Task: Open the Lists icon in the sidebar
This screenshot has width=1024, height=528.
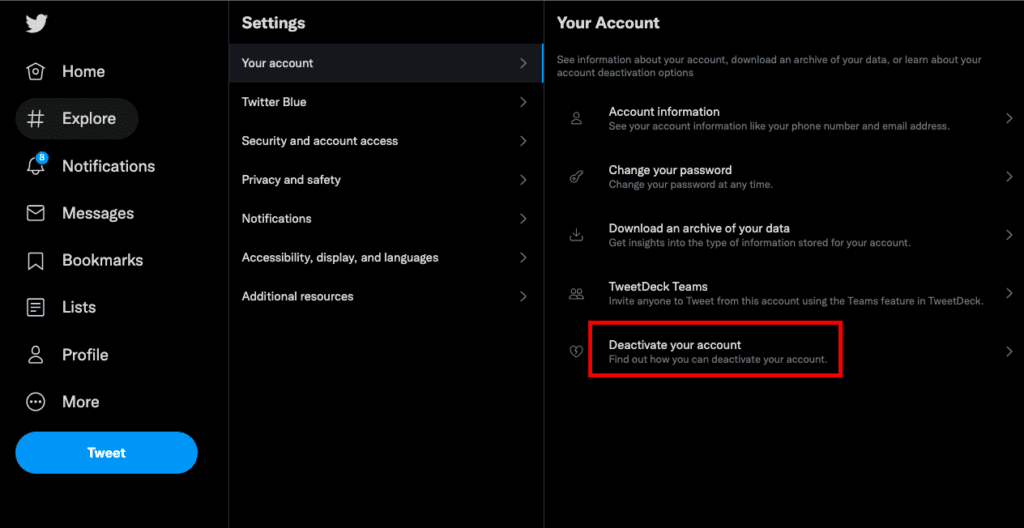Action: click(35, 308)
